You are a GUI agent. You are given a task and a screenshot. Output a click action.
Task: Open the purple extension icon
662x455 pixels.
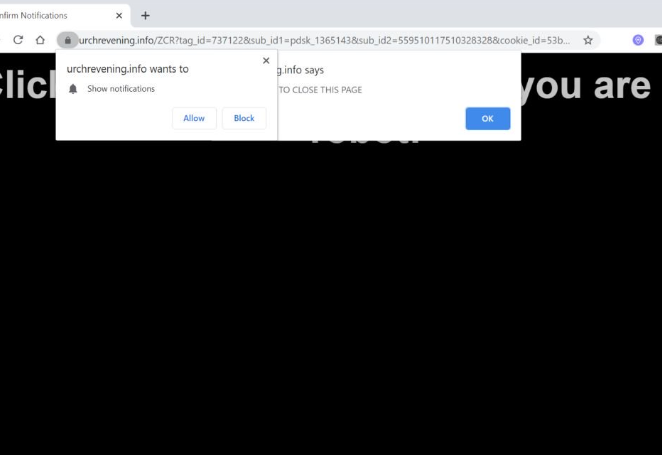[638, 40]
